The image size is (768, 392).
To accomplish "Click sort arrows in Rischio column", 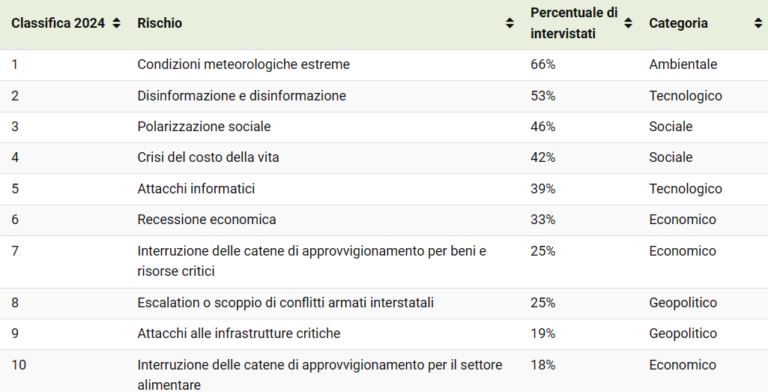I will pyautogui.click(x=510, y=23).
